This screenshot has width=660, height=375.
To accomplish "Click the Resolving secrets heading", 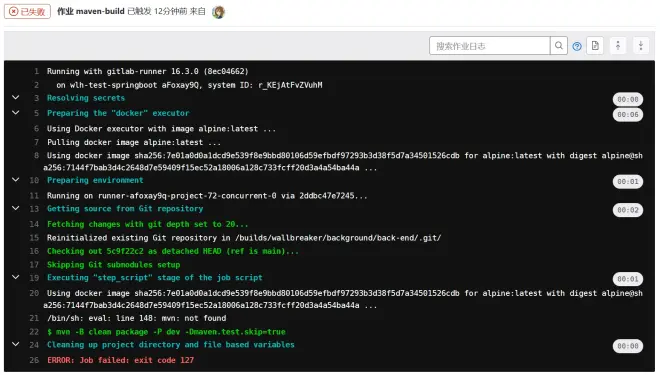I will click(x=86, y=98).
